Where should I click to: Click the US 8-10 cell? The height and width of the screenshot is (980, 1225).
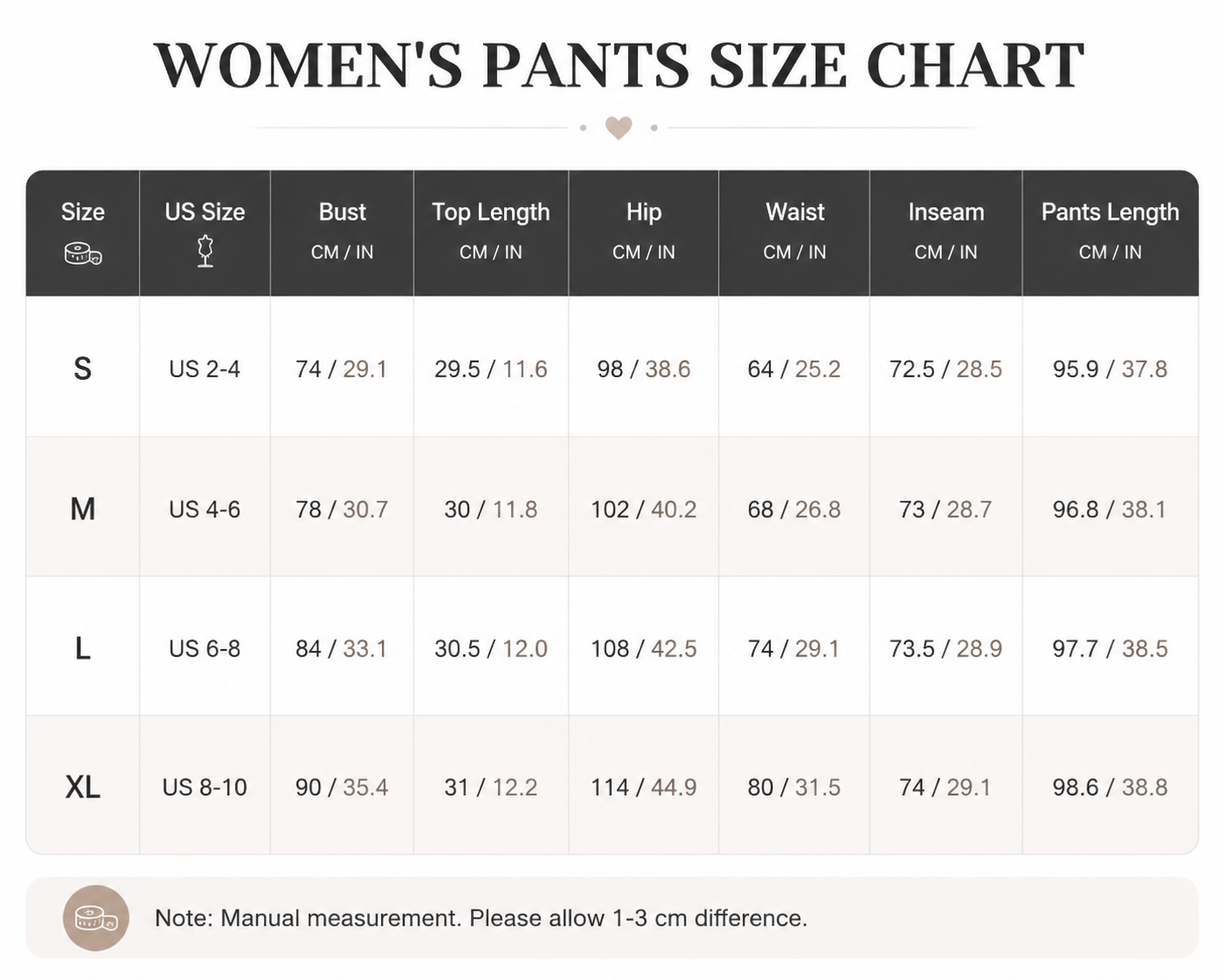coord(204,787)
